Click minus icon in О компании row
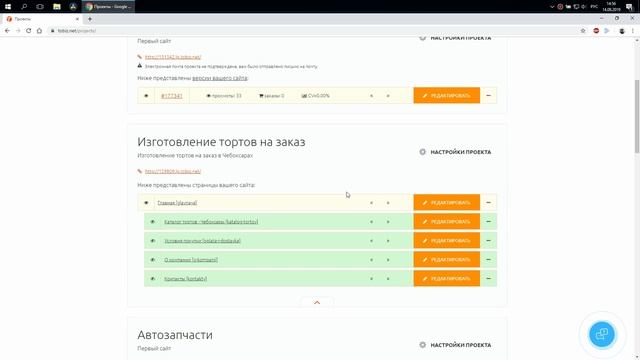 click(x=489, y=260)
